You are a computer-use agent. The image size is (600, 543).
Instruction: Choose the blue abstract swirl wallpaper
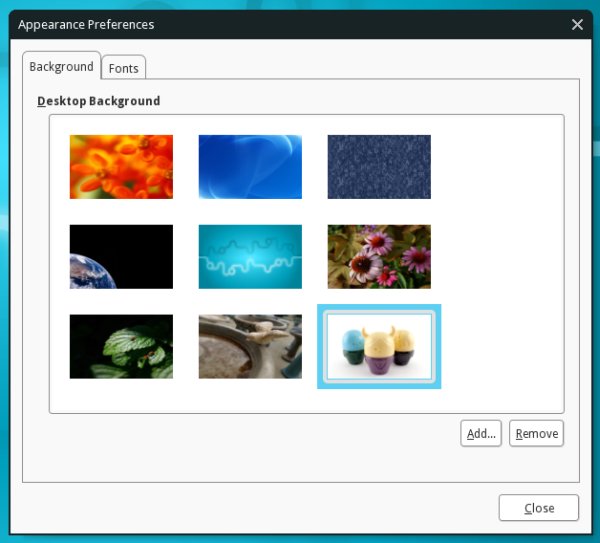[250, 167]
